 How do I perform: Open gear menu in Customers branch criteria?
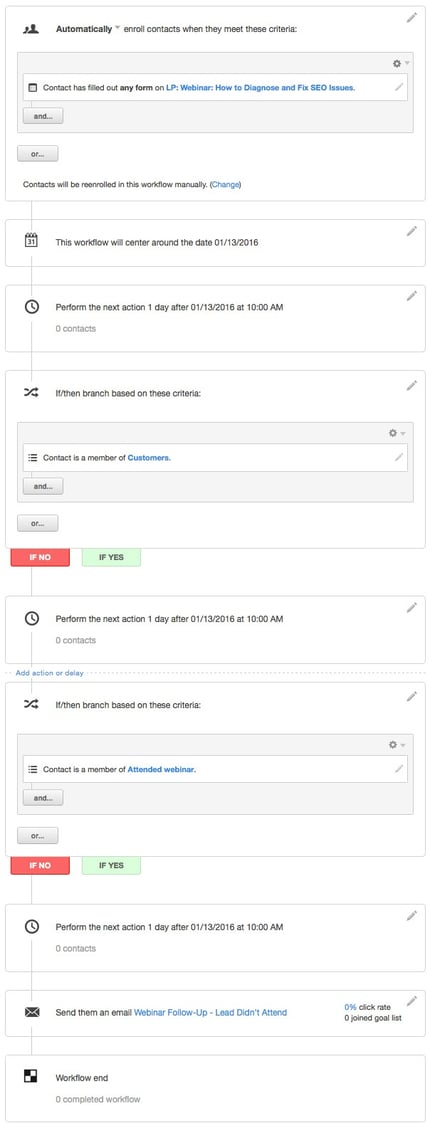click(x=397, y=433)
